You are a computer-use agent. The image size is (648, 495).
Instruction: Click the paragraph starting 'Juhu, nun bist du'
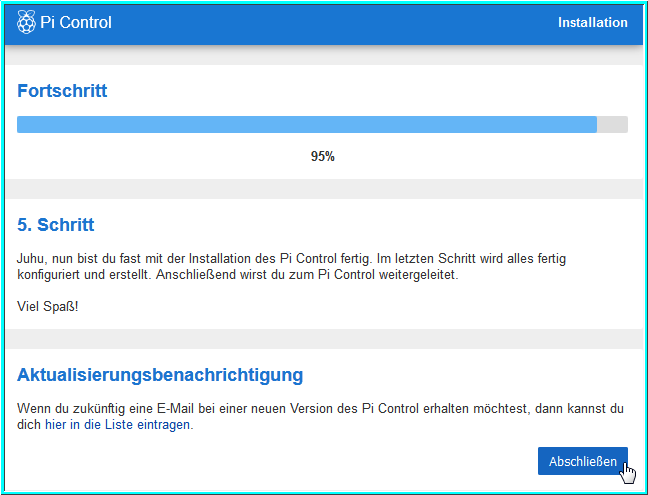coord(291,267)
